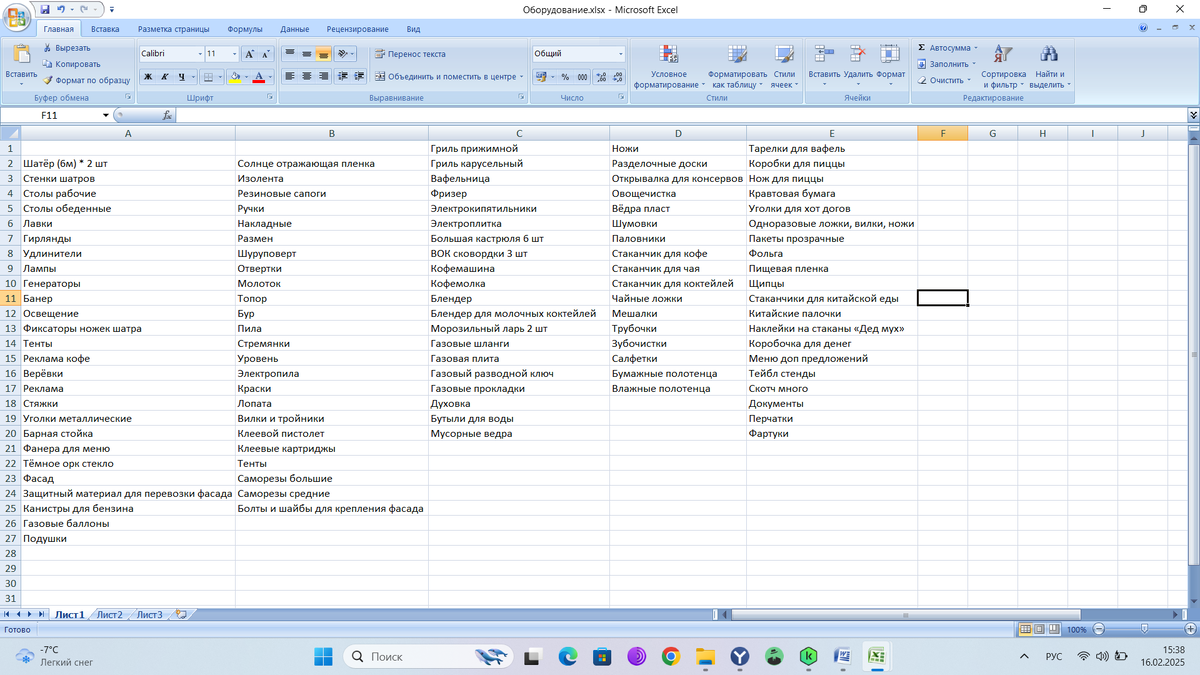The width and height of the screenshot is (1200, 675).
Task: Toggle middle vertical alignment
Action: [x=306, y=54]
